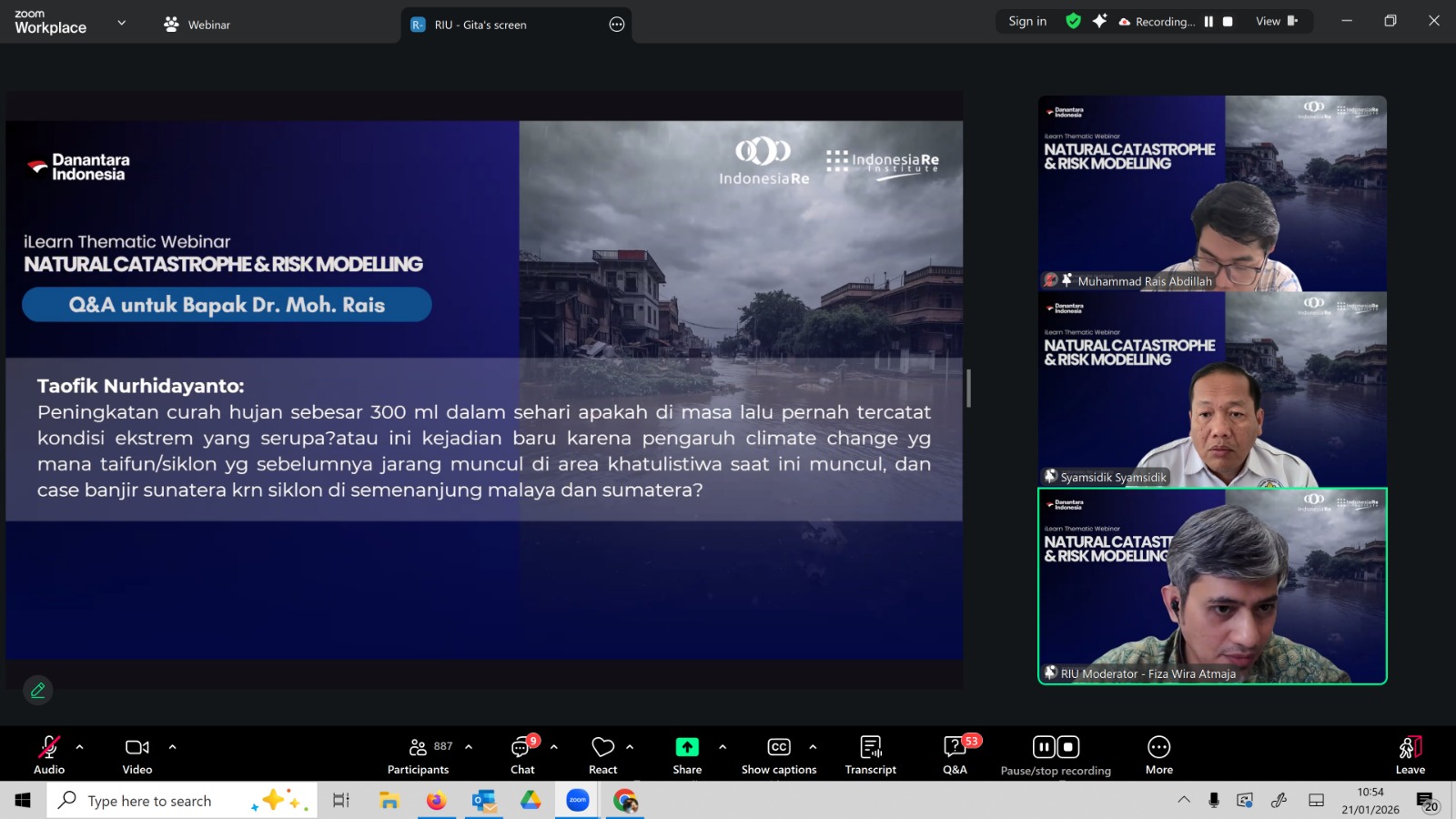
Task: Open the React emoji menu
Action: point(602,755)
